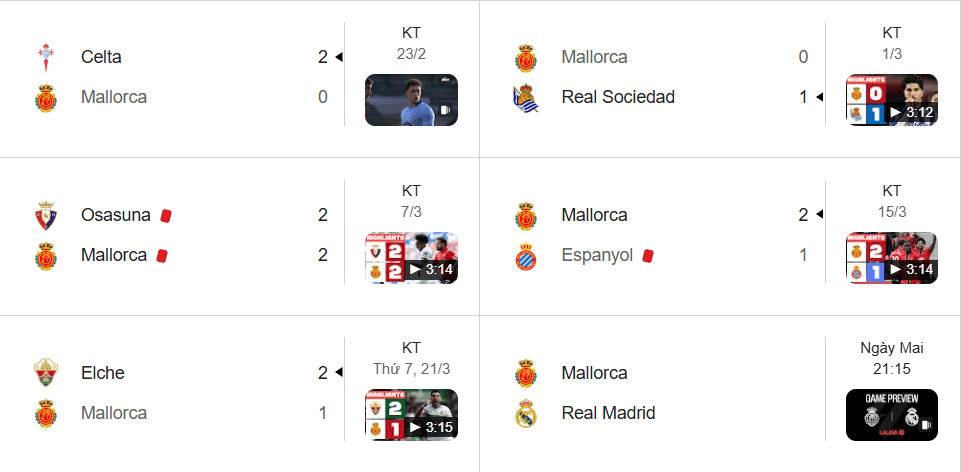Image resolution: width=961 pixels, height=472 pixels.
Task: Open the Elche team name link
Action: (103, 373)
